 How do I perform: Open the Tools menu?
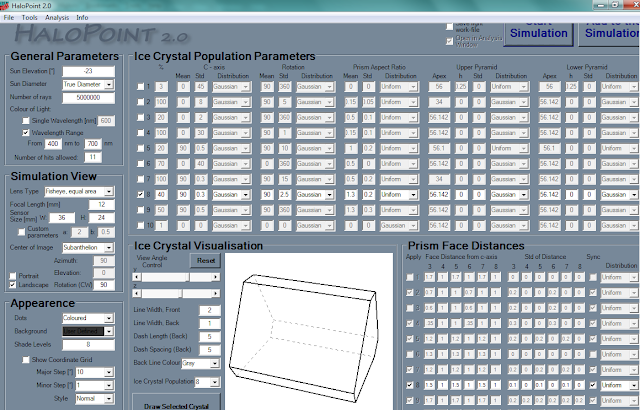tap(29, 18)
